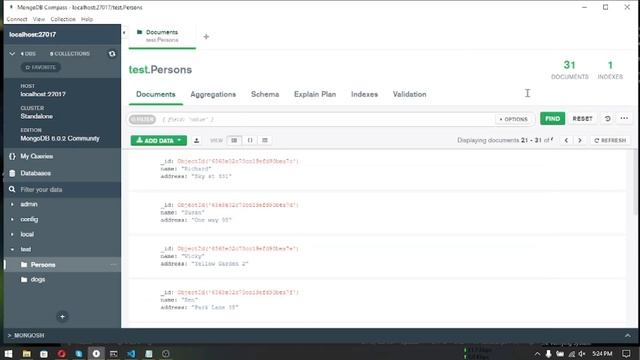Click export collection icon

(x=196, y=140)
